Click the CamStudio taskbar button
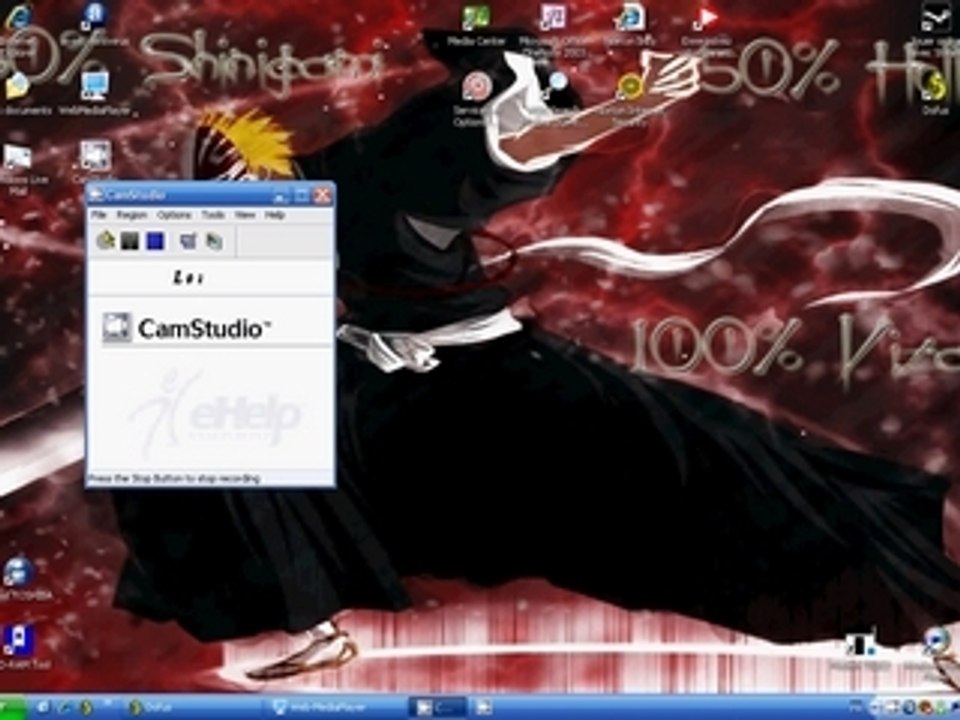The height and width of the screenshot is (720, 960). [437, 708]
